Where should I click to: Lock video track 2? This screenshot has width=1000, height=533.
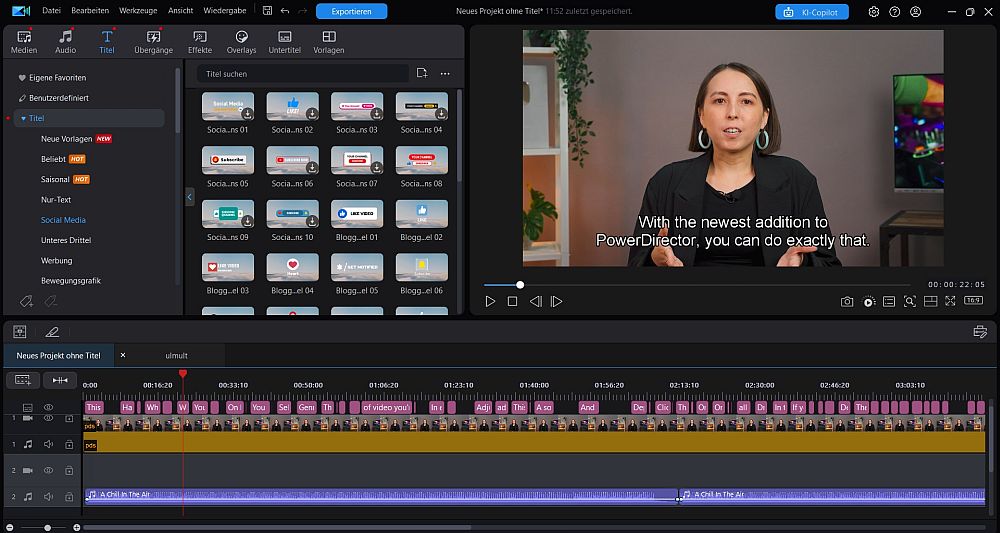point(69,471)
